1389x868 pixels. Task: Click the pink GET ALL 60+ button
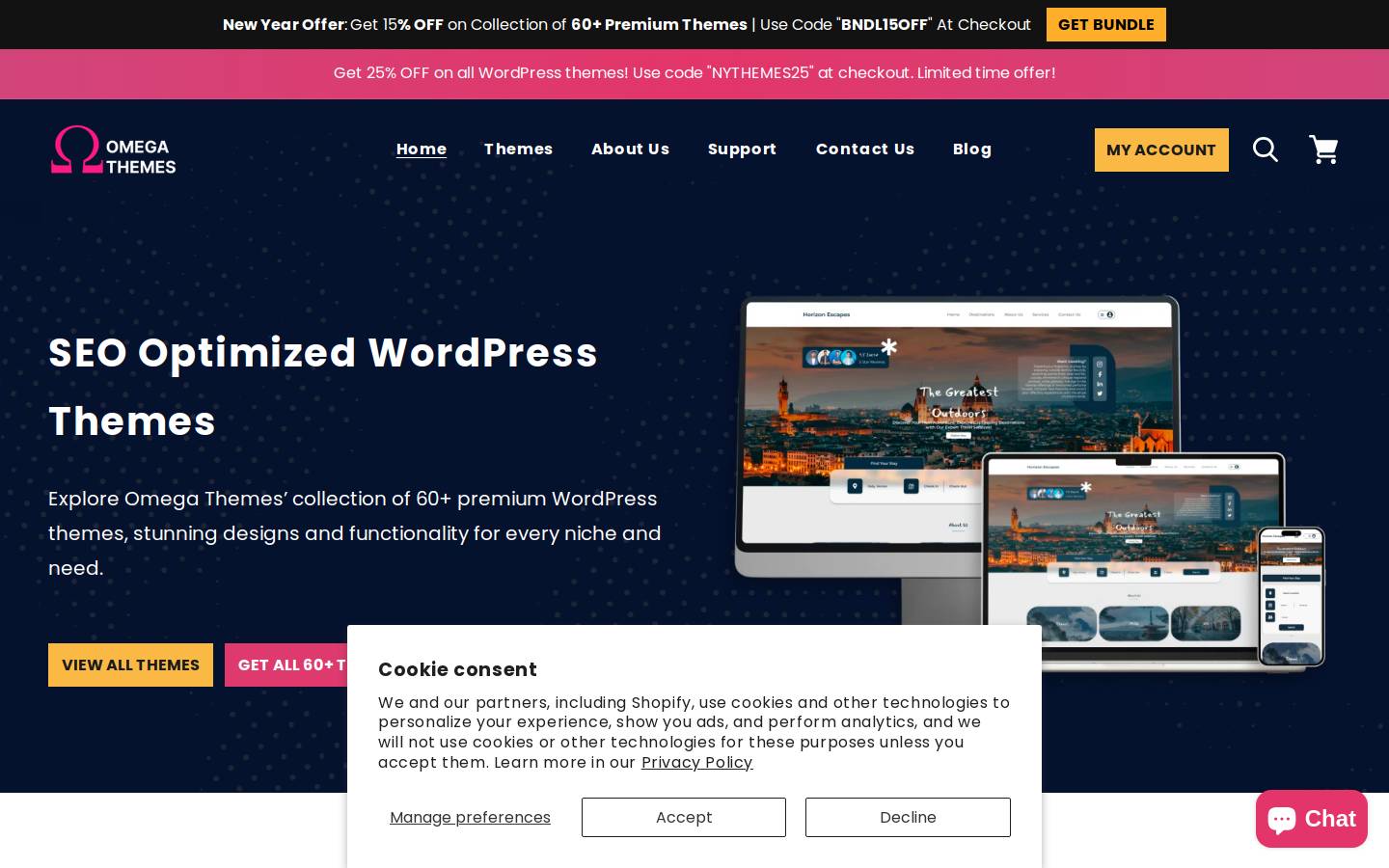click(286, 665)
